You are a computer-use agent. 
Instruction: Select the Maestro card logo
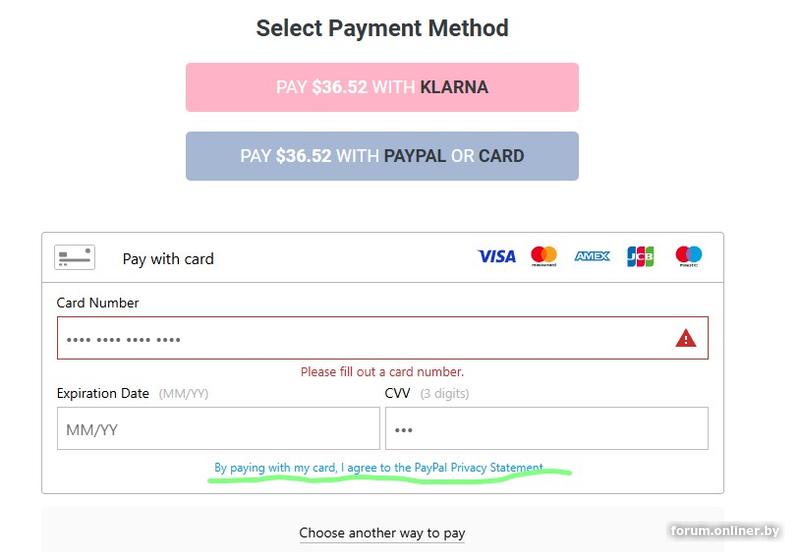click(x=688, y=257)
